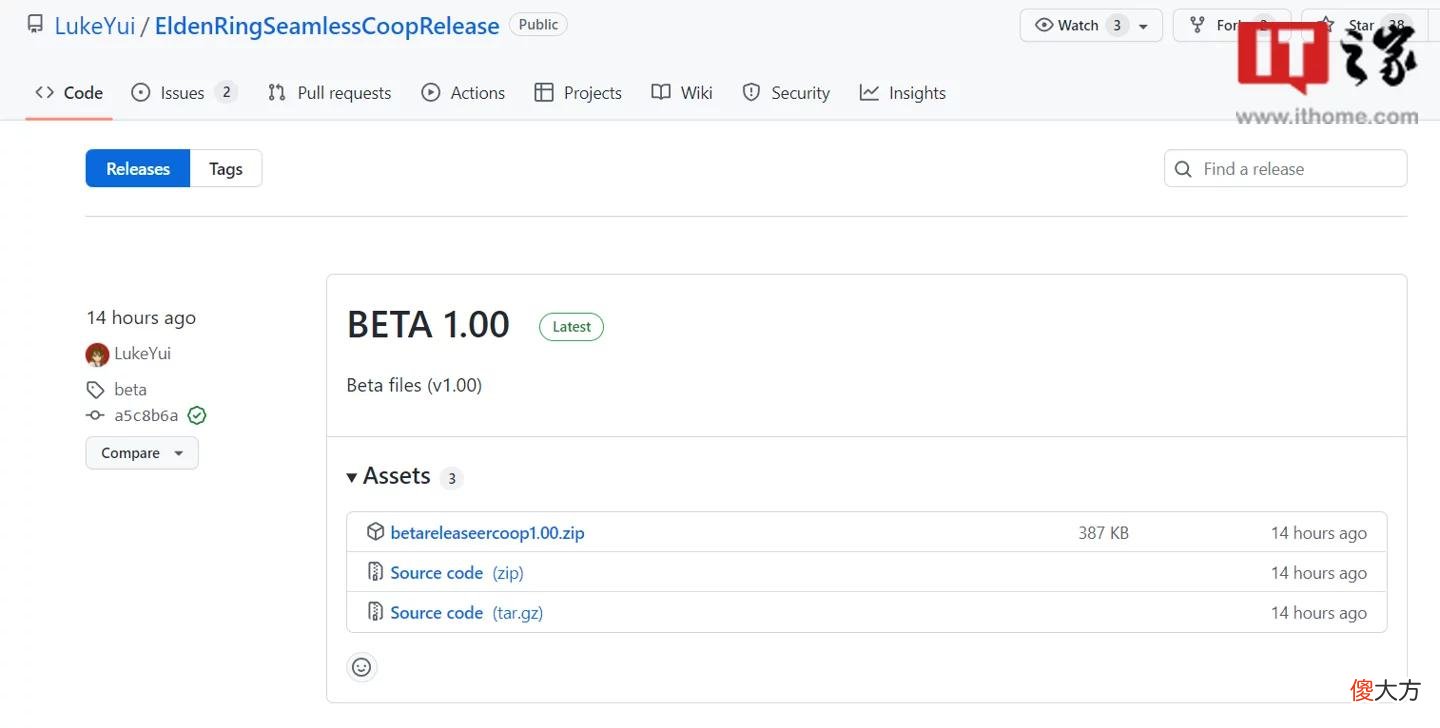Click package icon beside betareleaseercoop1.00.zip
The image size is (1440, 728).
(375, 532)
